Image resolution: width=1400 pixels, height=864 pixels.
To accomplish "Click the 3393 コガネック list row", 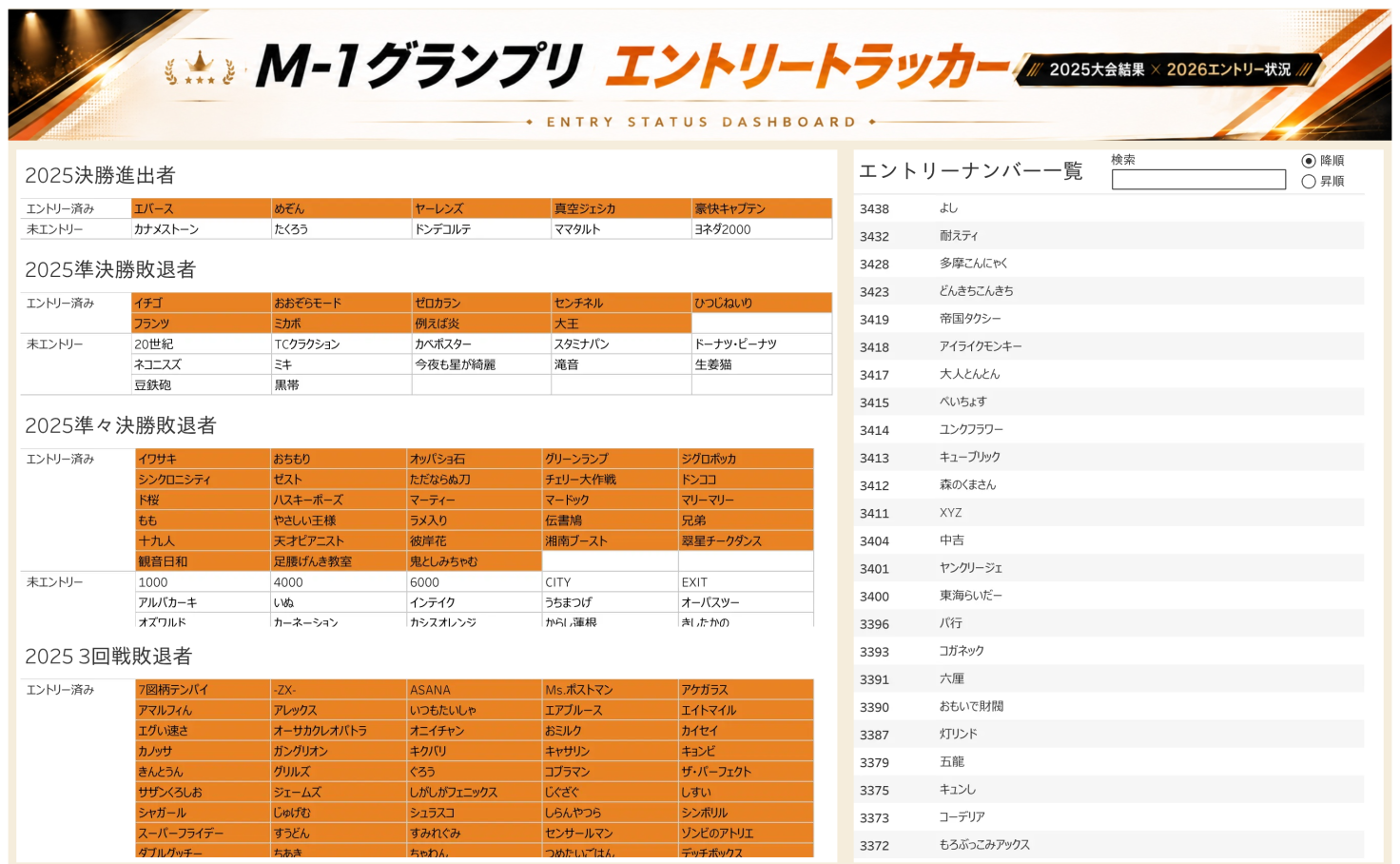I will (x=1109, y=651).
